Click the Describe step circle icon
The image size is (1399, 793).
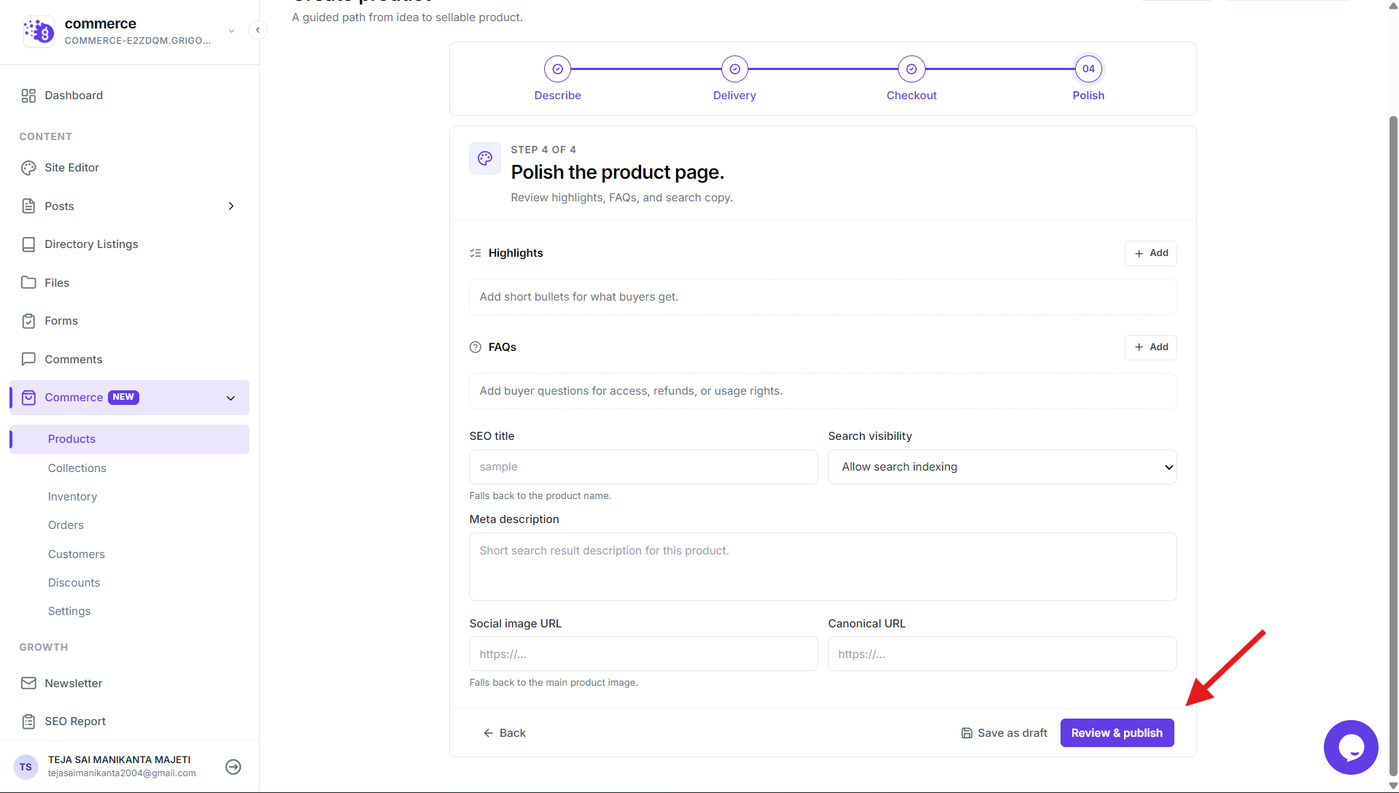click(557, 69)
